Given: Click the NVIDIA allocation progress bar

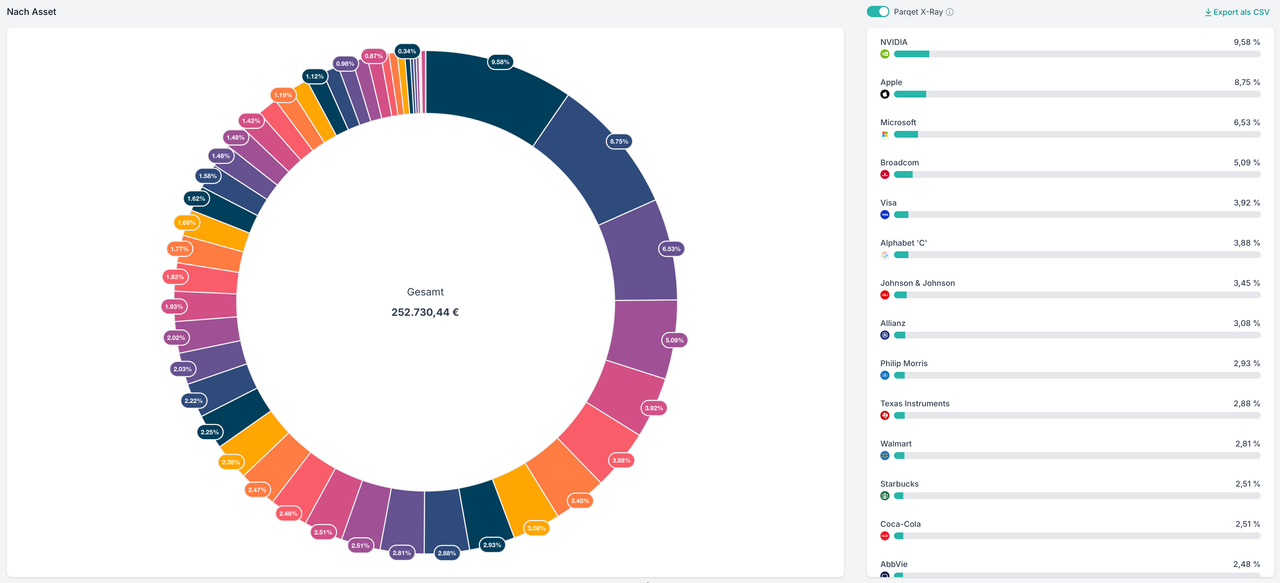Looking at the screenshot, I should (1077, 54).
